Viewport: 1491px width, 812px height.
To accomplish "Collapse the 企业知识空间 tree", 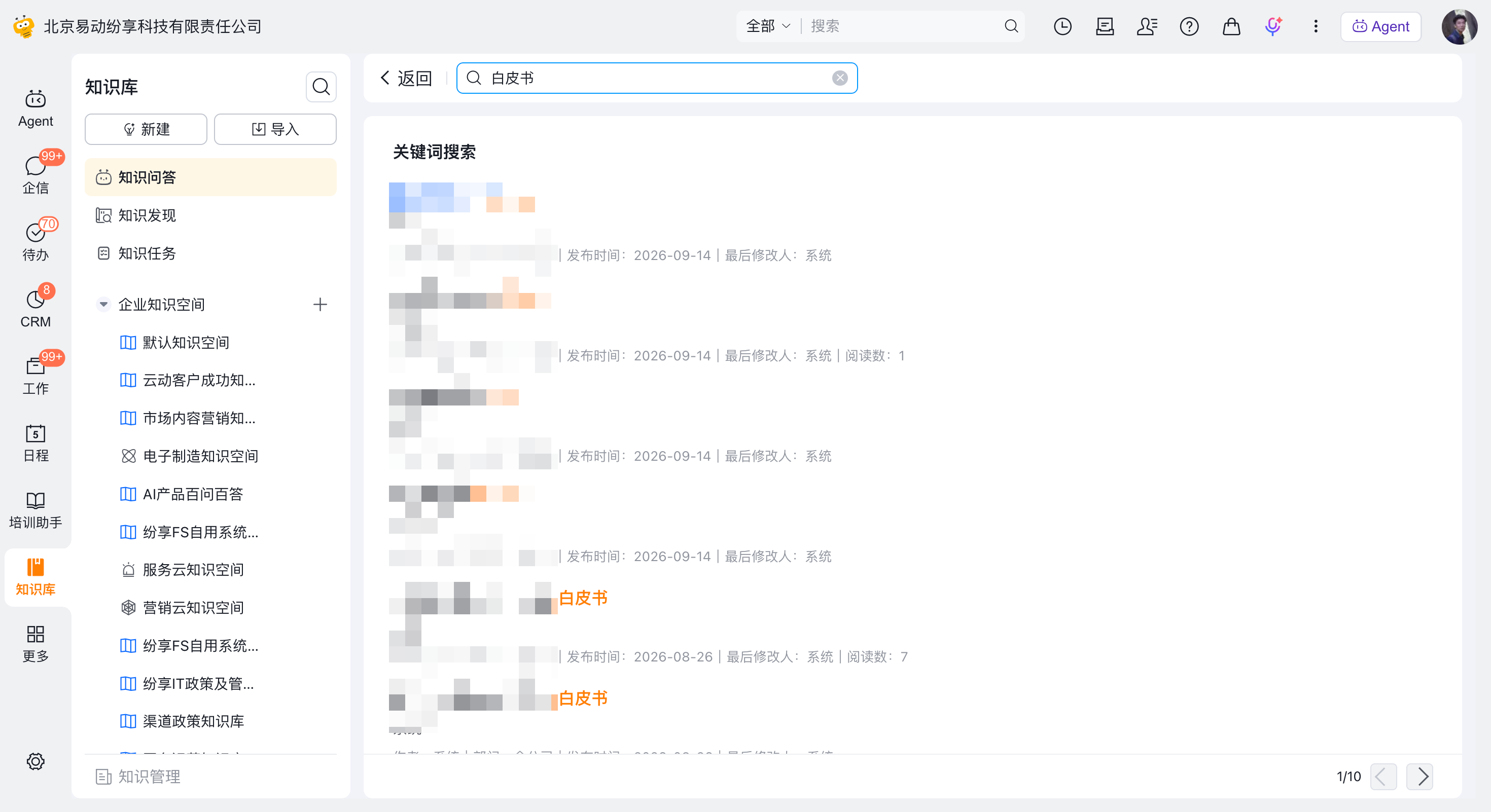I will tap(103, 304).
